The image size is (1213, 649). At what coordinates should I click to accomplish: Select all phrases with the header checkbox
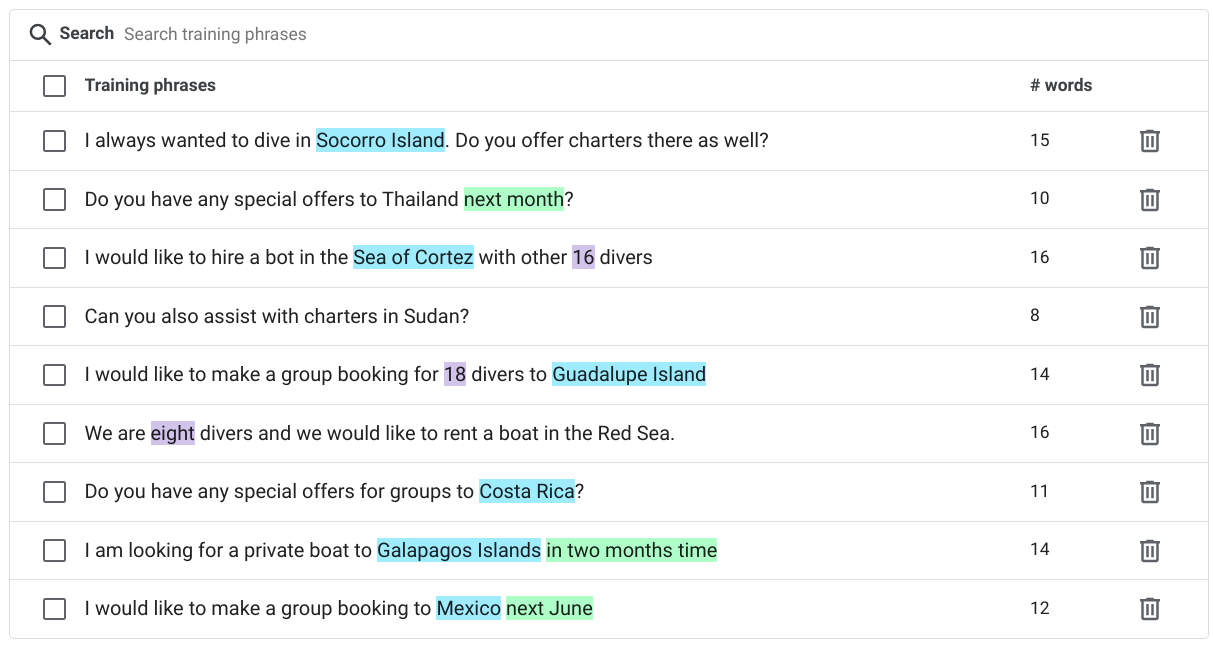point(54,86)
